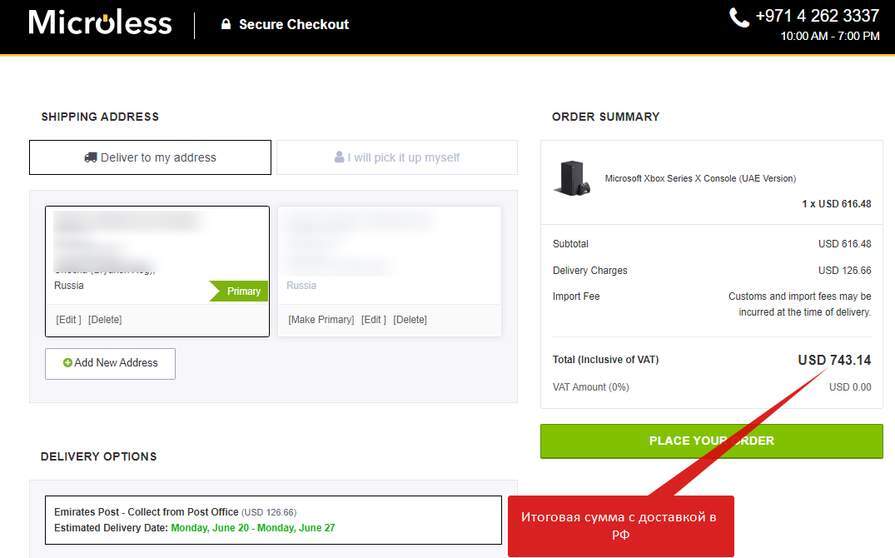Viewport: 895px width, 558px height.
Task: Delete the second shipping address
Action: (410, 320)
